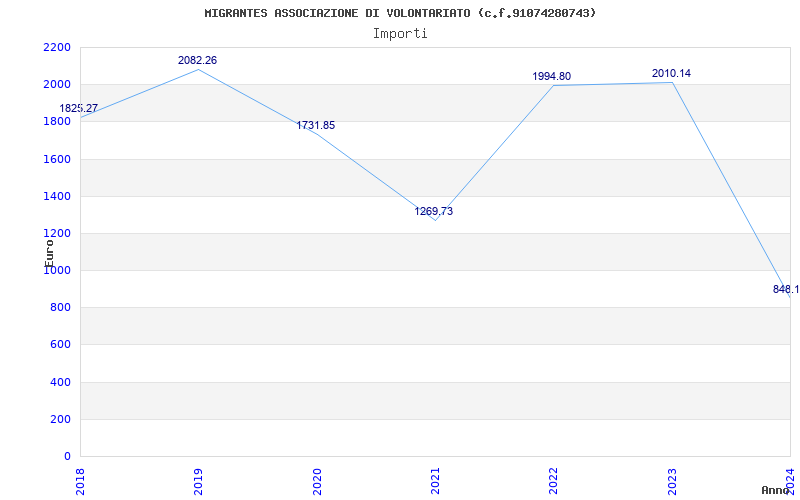Image resolution: width=800 pixels, height=500 pixels.
Task: Select the 848.1 data label
Action: pos(786,289)
